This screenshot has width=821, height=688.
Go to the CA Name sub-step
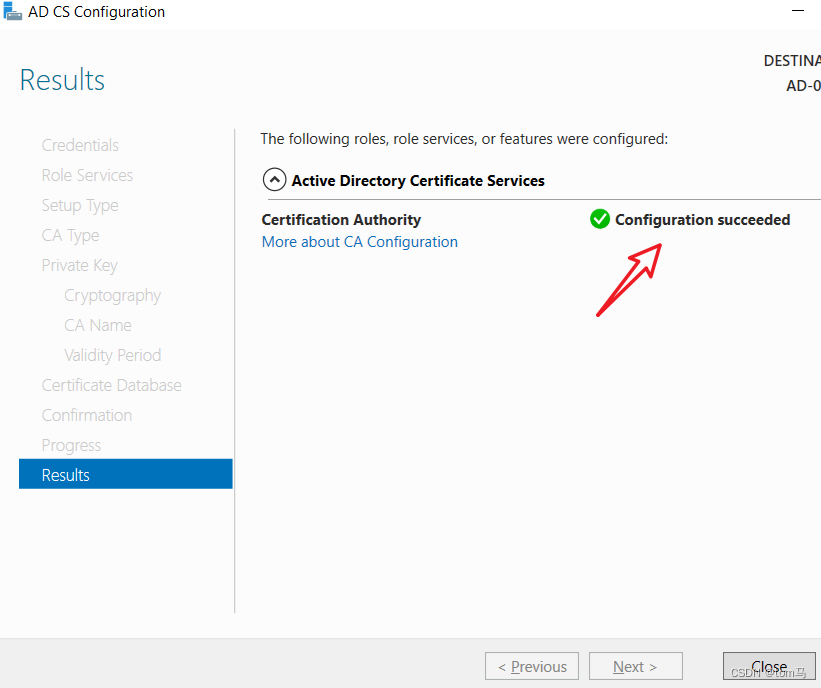(x=98, y=325)
